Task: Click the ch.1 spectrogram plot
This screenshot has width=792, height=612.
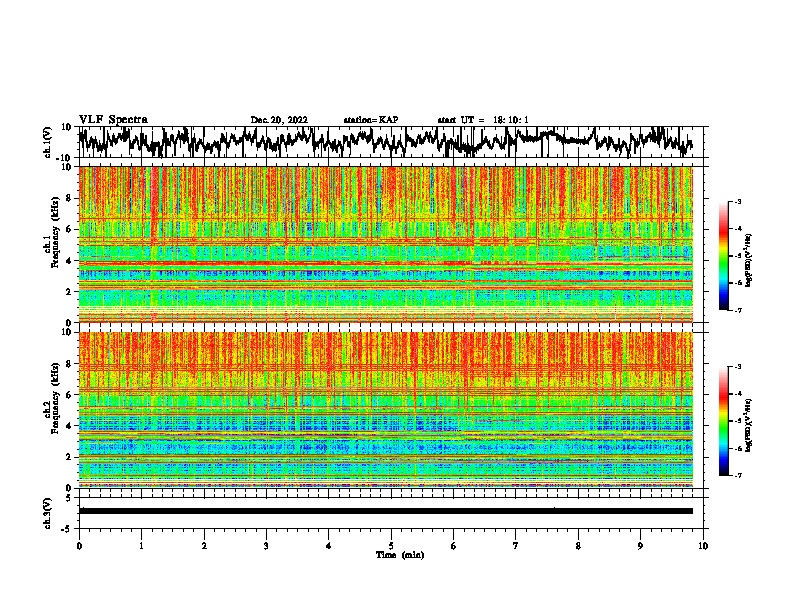Action: coord(385,244)
